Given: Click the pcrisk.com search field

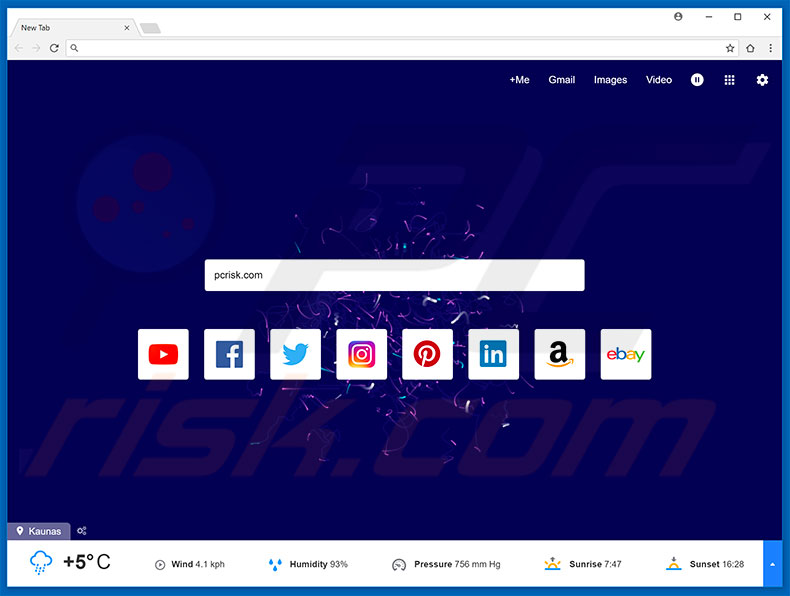Looking at the screenshot, I should click(x=394, y=275).
